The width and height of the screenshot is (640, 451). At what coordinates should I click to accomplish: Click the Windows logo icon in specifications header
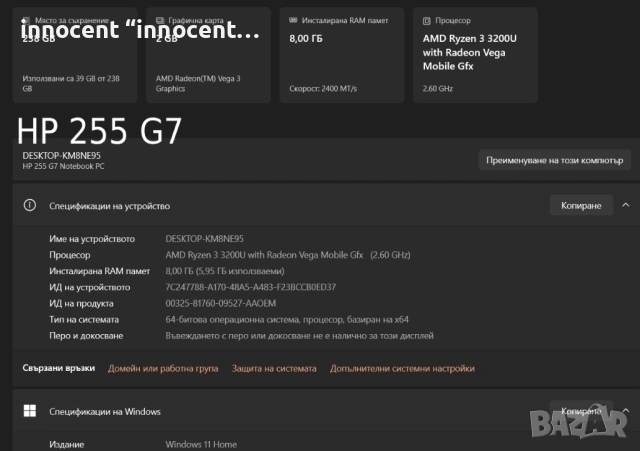coord(29,411)
